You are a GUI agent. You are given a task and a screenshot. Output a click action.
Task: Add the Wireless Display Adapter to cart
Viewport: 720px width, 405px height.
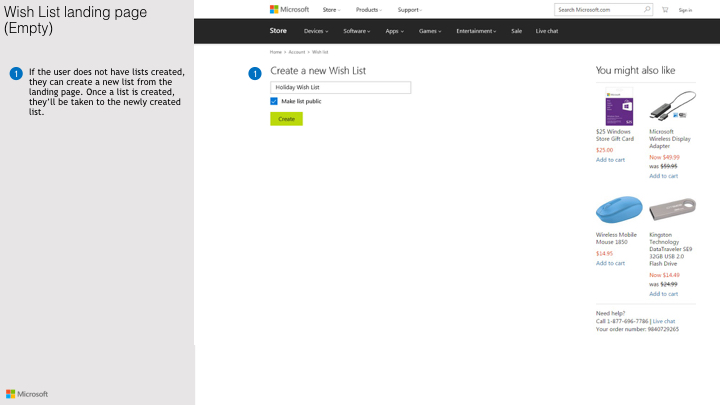(x=664, y=176)
